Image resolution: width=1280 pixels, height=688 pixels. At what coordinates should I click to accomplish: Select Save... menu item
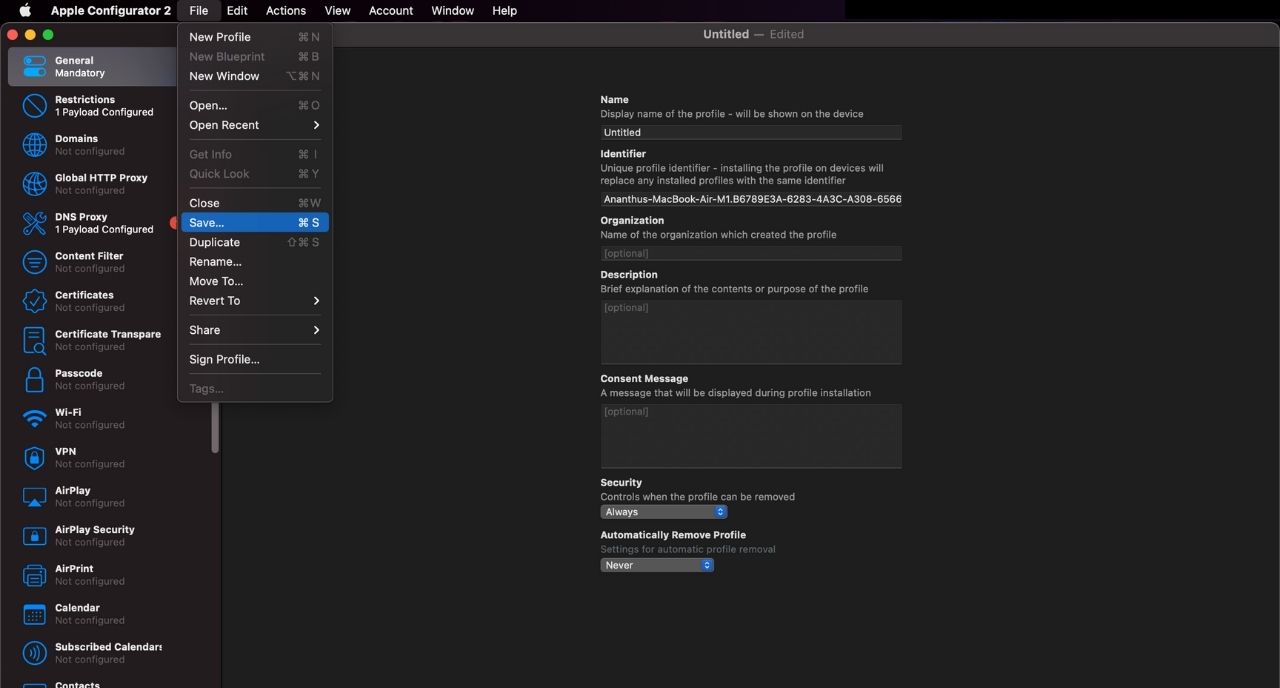(x=255, y=223)
